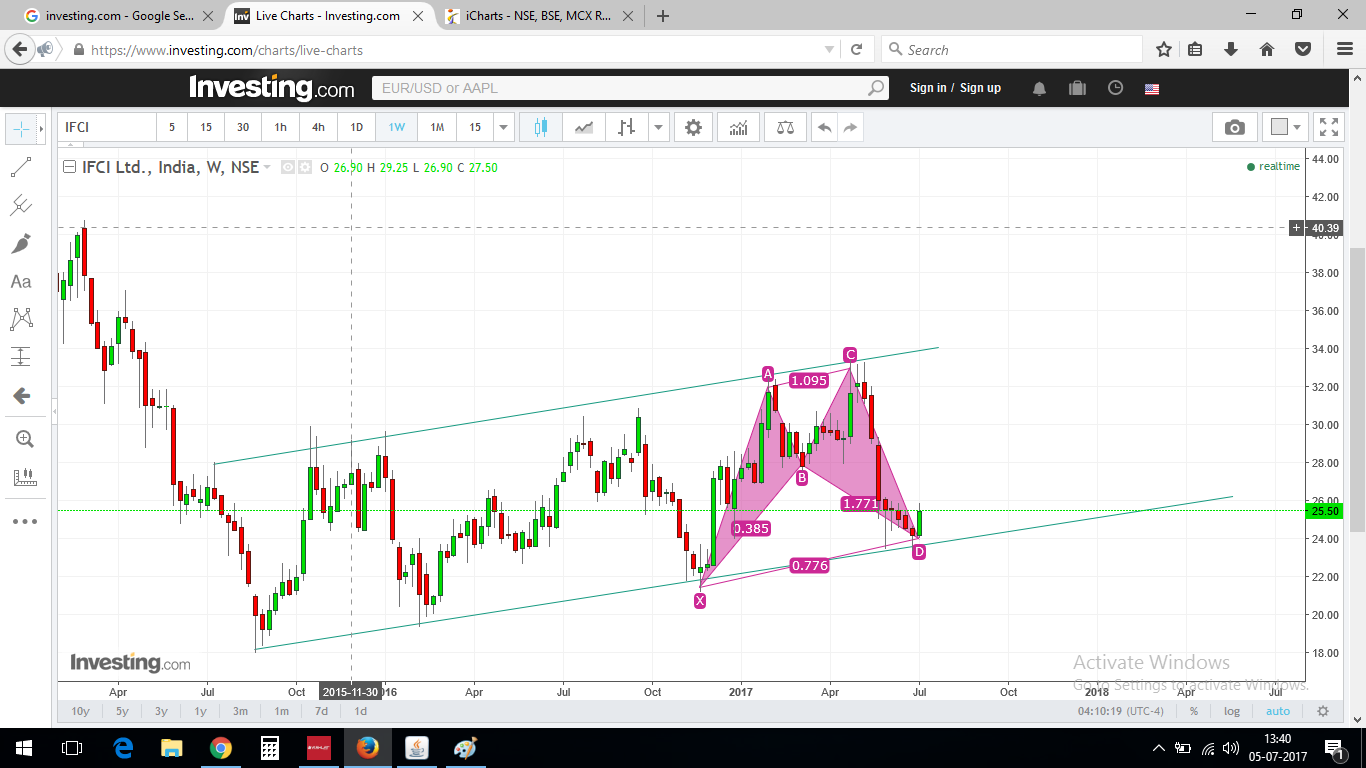Image resolution: width=1366 pixels, height=768 pixels.
Task: Select the crosshair cursor tool
Action: [x=20, y=129]
